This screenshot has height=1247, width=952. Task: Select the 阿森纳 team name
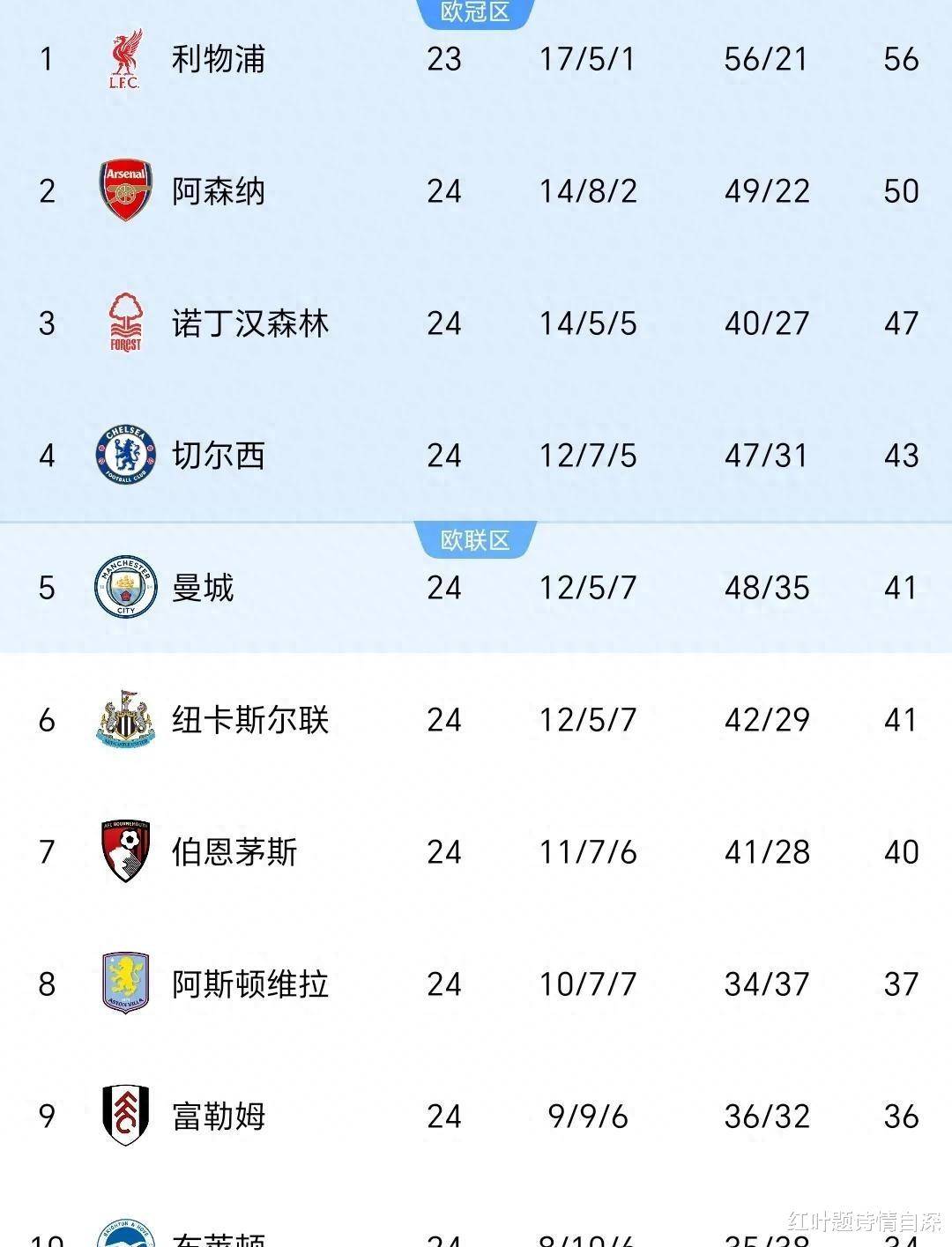coord(218,191)
